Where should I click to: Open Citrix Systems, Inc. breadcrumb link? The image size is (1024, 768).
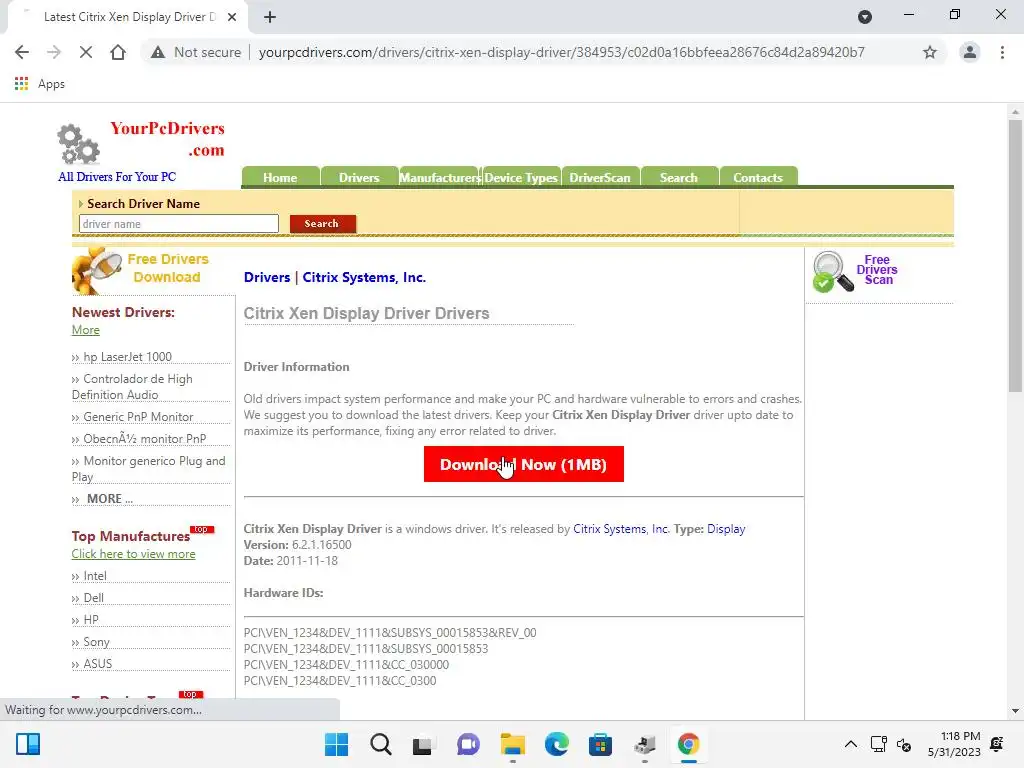364,277
